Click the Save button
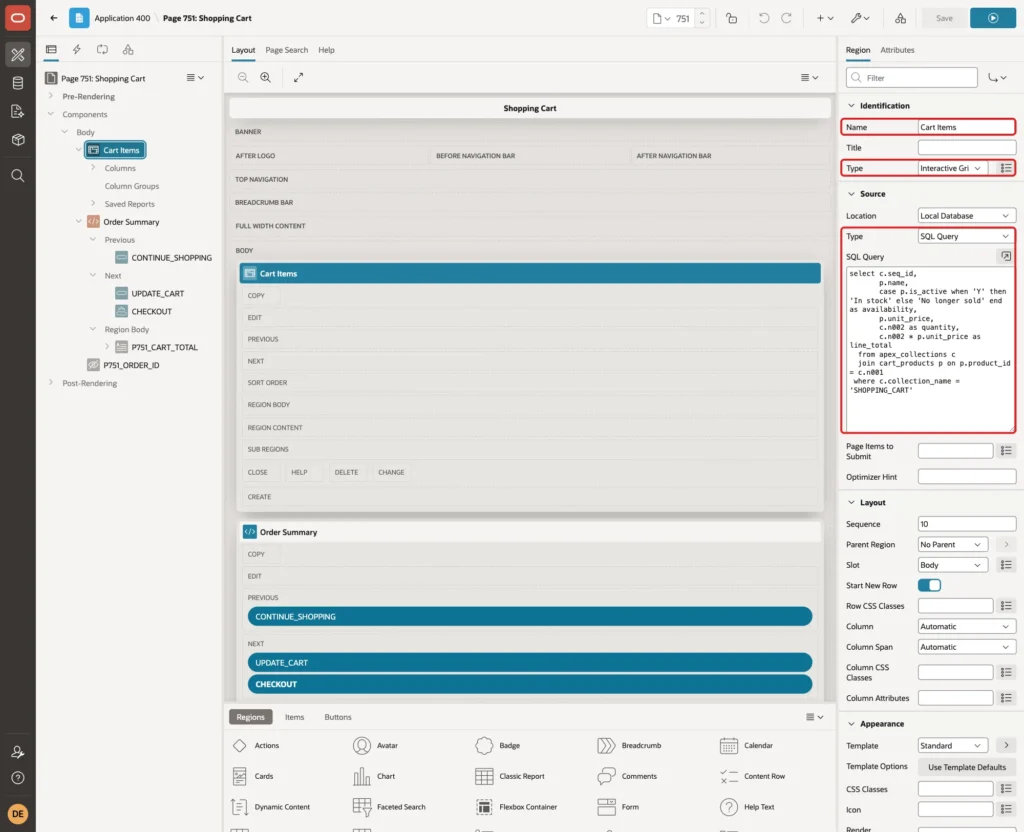 pyautogui.click(x=944, y=18)
